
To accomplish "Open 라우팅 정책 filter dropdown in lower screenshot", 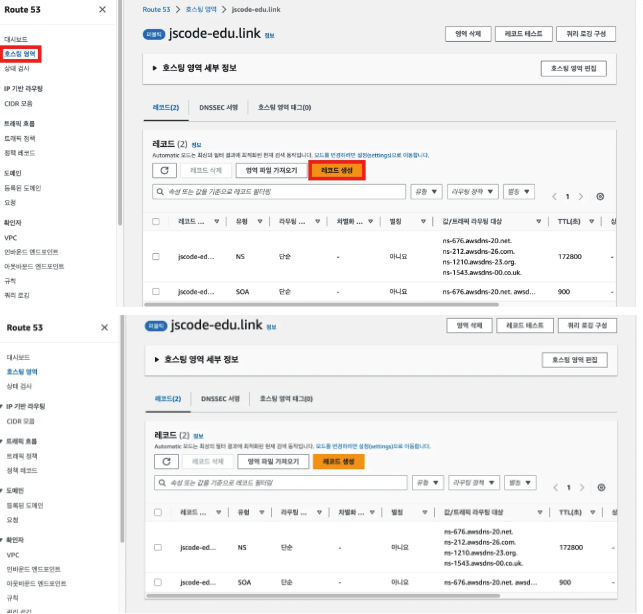I will (474, 483).
